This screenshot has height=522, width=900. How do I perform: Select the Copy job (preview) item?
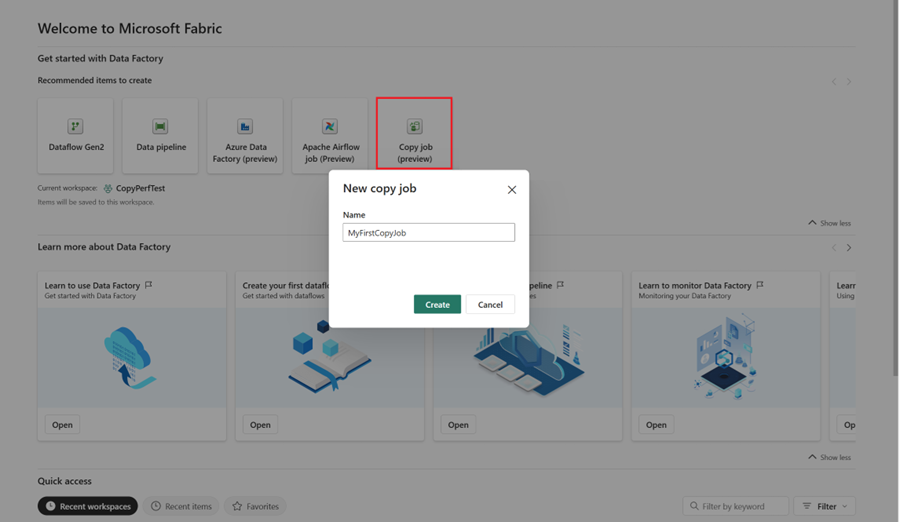414,134
